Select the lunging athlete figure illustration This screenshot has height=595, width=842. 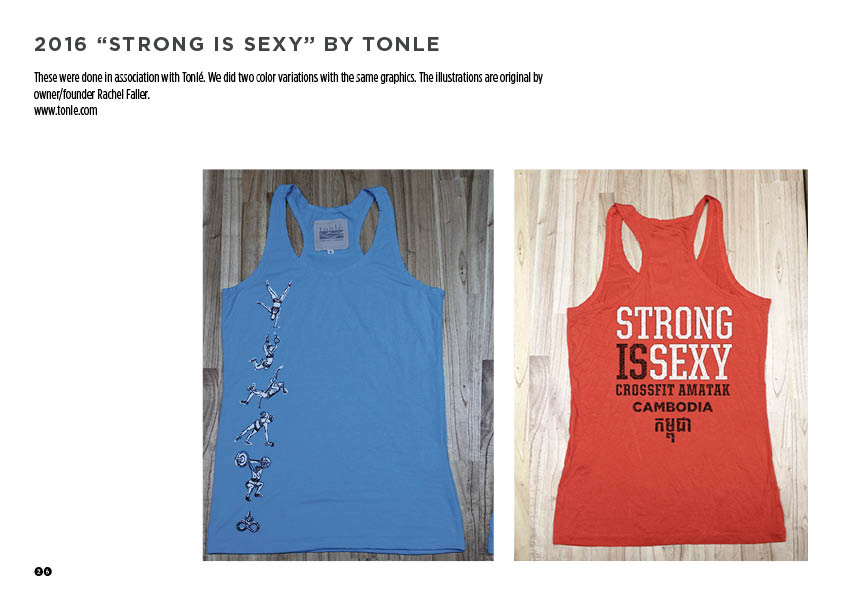tap(256, 429)
